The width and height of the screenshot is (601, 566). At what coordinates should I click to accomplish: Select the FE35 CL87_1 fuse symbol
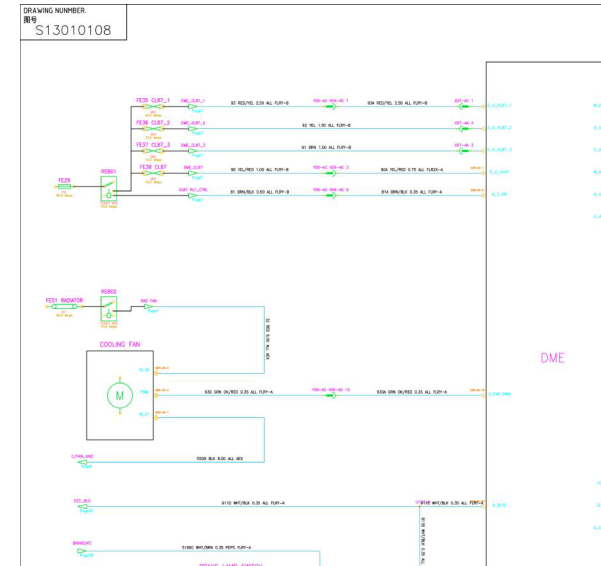tap(153, 107)
